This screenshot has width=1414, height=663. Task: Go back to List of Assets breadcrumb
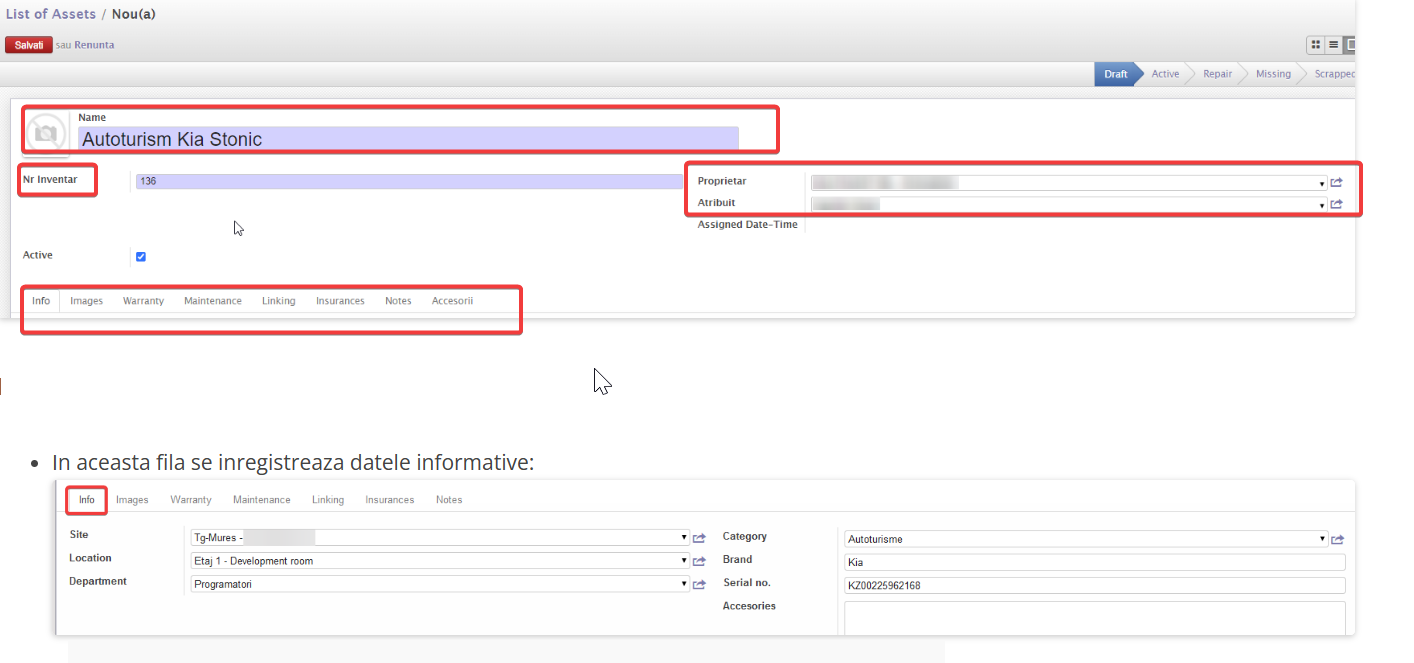point(51,14)
